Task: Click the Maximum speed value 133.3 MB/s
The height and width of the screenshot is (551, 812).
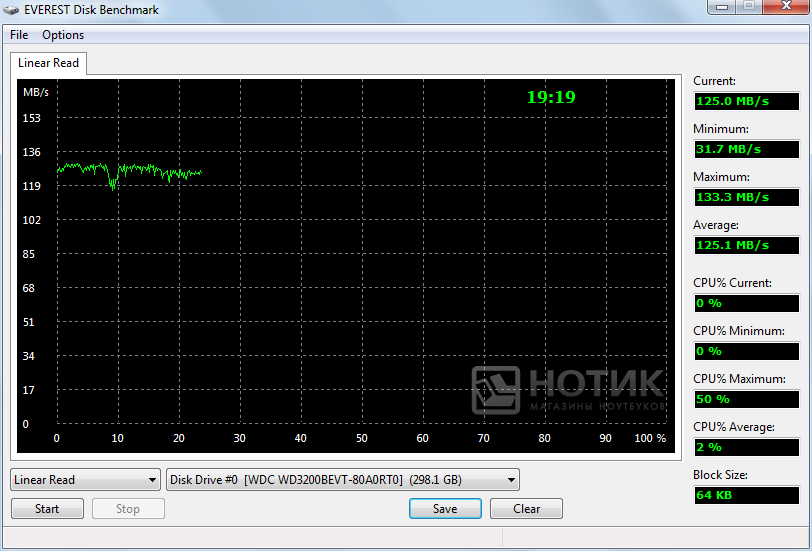Action: pos(746,197)
